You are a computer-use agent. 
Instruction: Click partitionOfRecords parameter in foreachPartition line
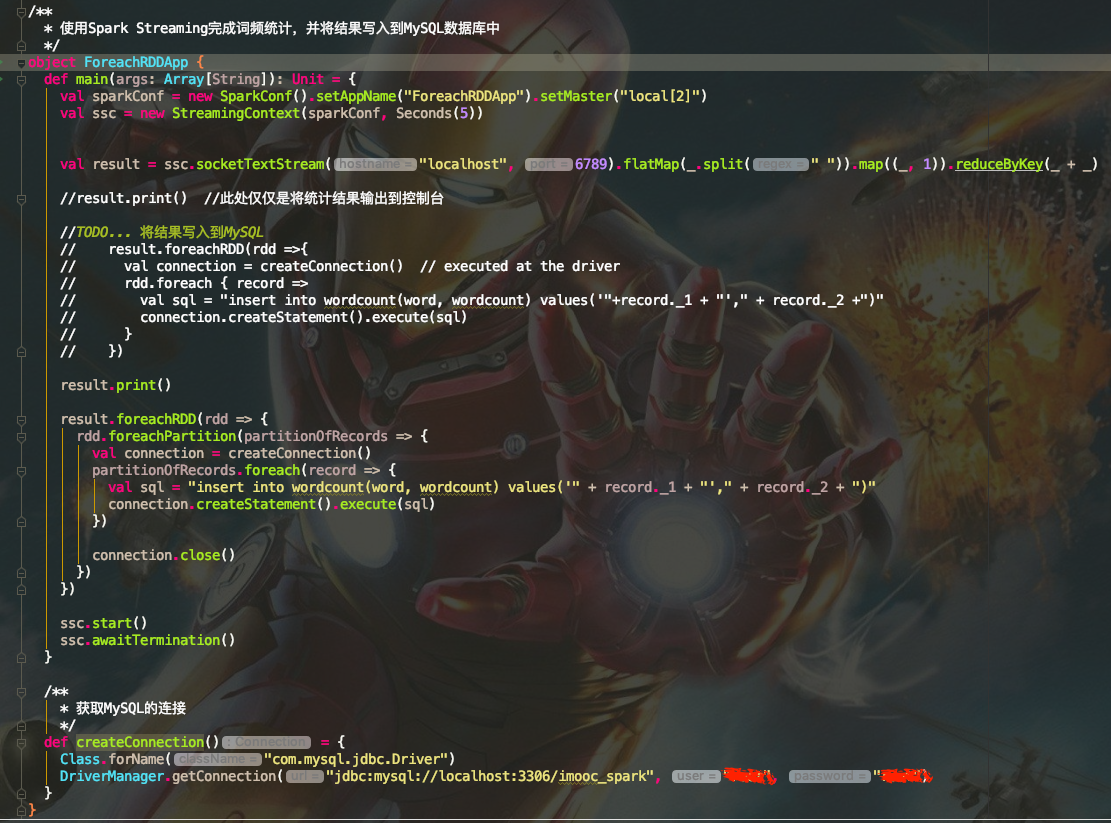pyautogui.click(x=316, y=436)
